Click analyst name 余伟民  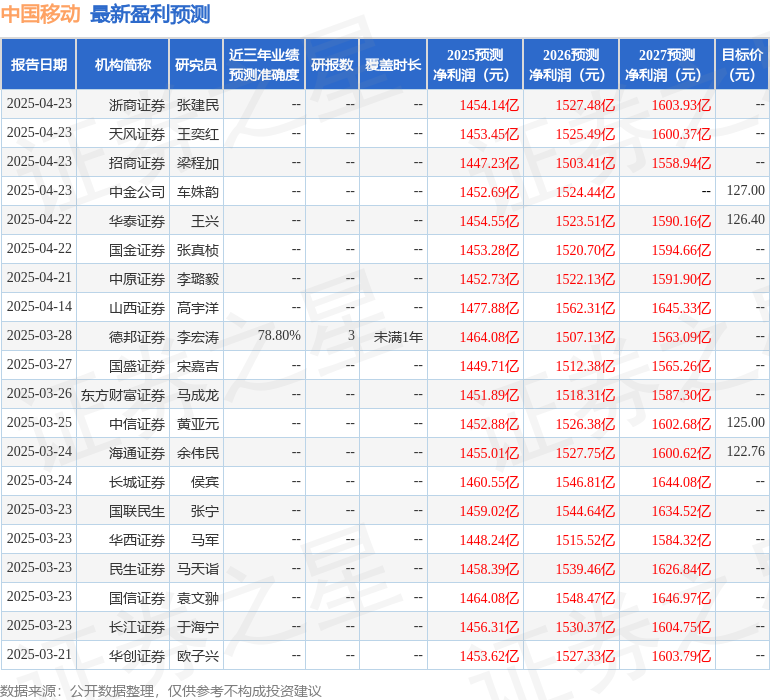click(198, 453)
